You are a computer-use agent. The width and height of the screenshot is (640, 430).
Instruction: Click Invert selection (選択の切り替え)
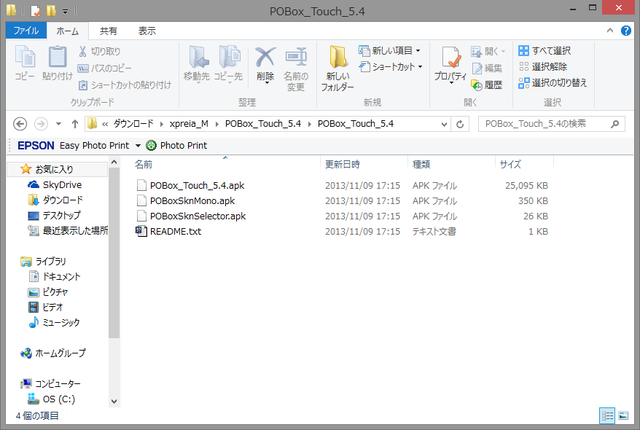[x=553, y=83]
